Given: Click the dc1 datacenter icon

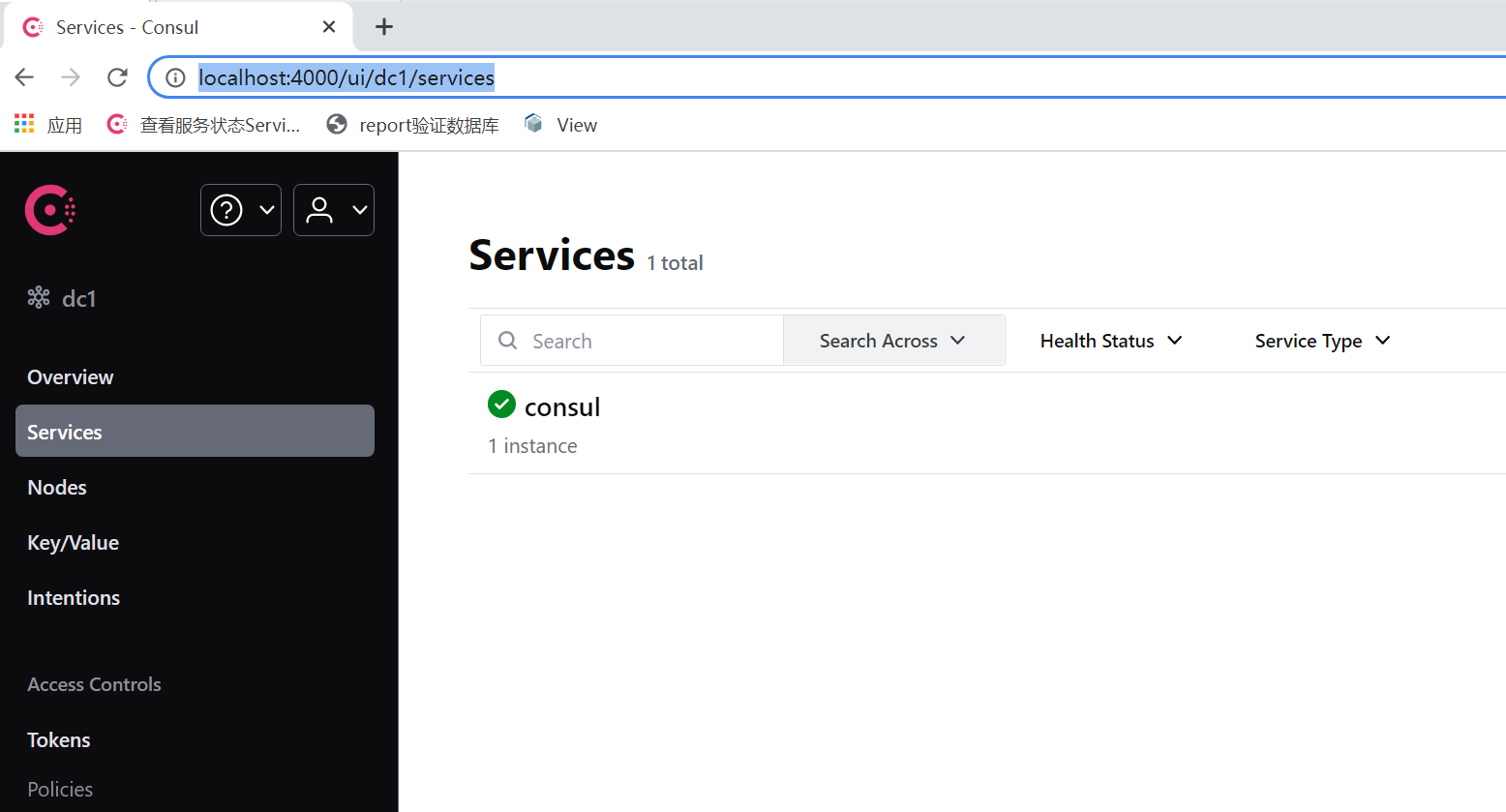Looking at the screenshot, I should tap(39, 298).
